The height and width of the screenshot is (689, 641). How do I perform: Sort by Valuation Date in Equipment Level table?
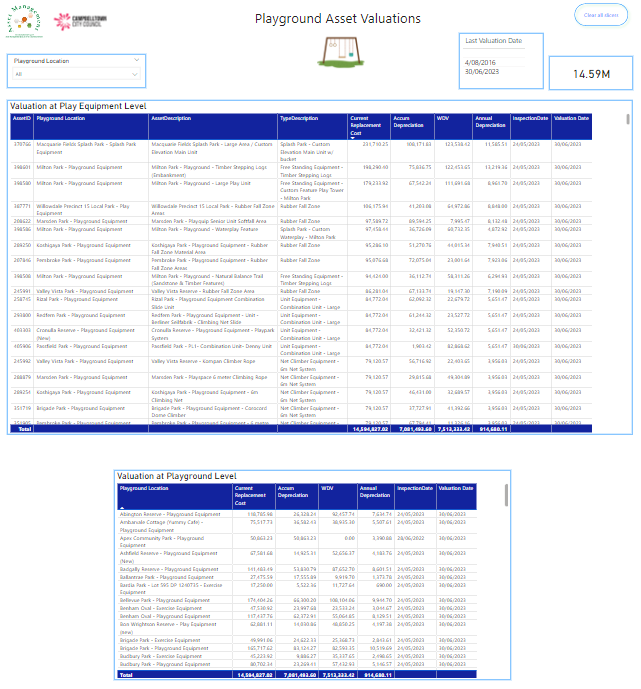pos(571,118)
